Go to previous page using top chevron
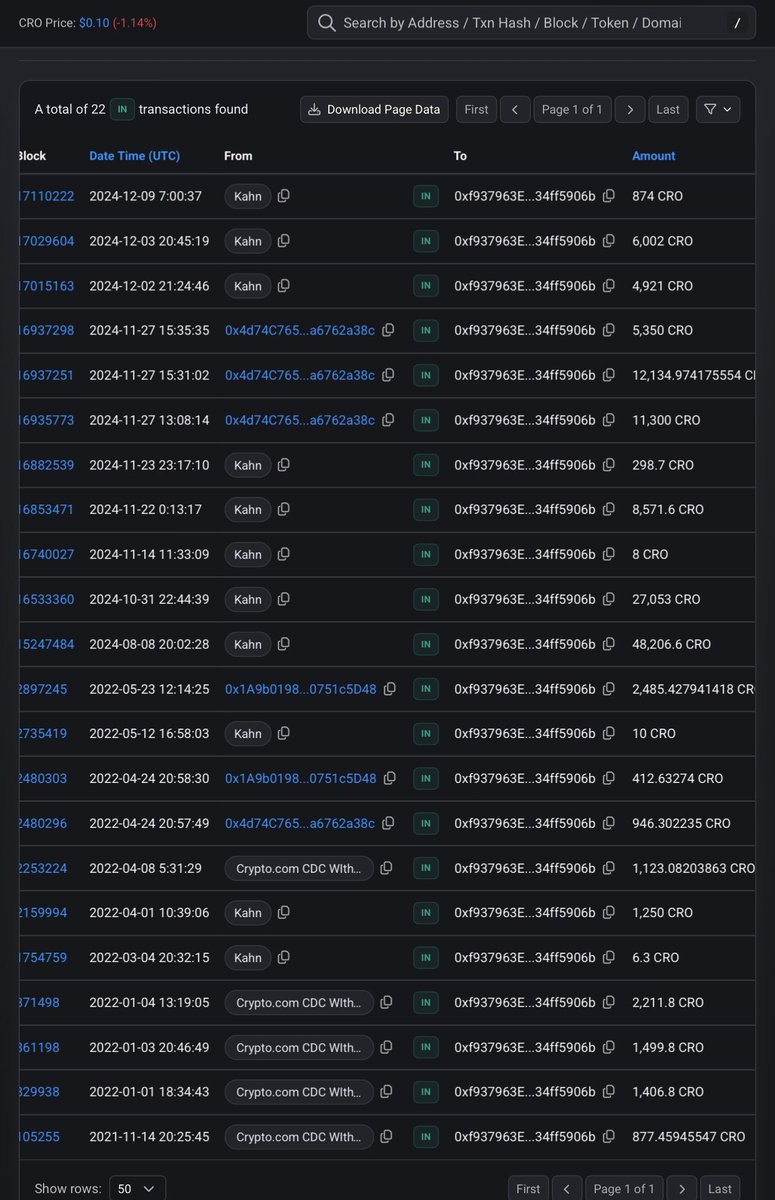The height and width of the screenshot is (1200, 775). pos(515,109)
